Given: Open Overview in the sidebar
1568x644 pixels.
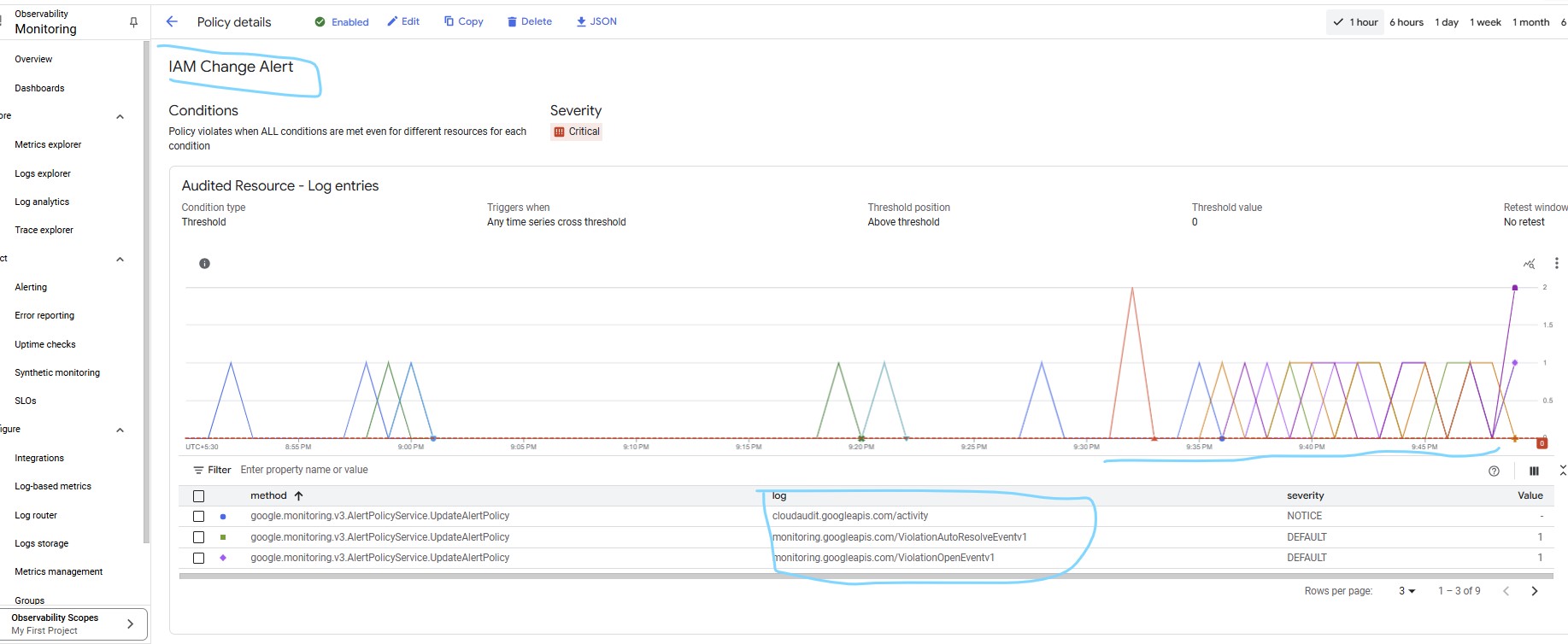Looking at the screenshot, I should coord(33,59).
